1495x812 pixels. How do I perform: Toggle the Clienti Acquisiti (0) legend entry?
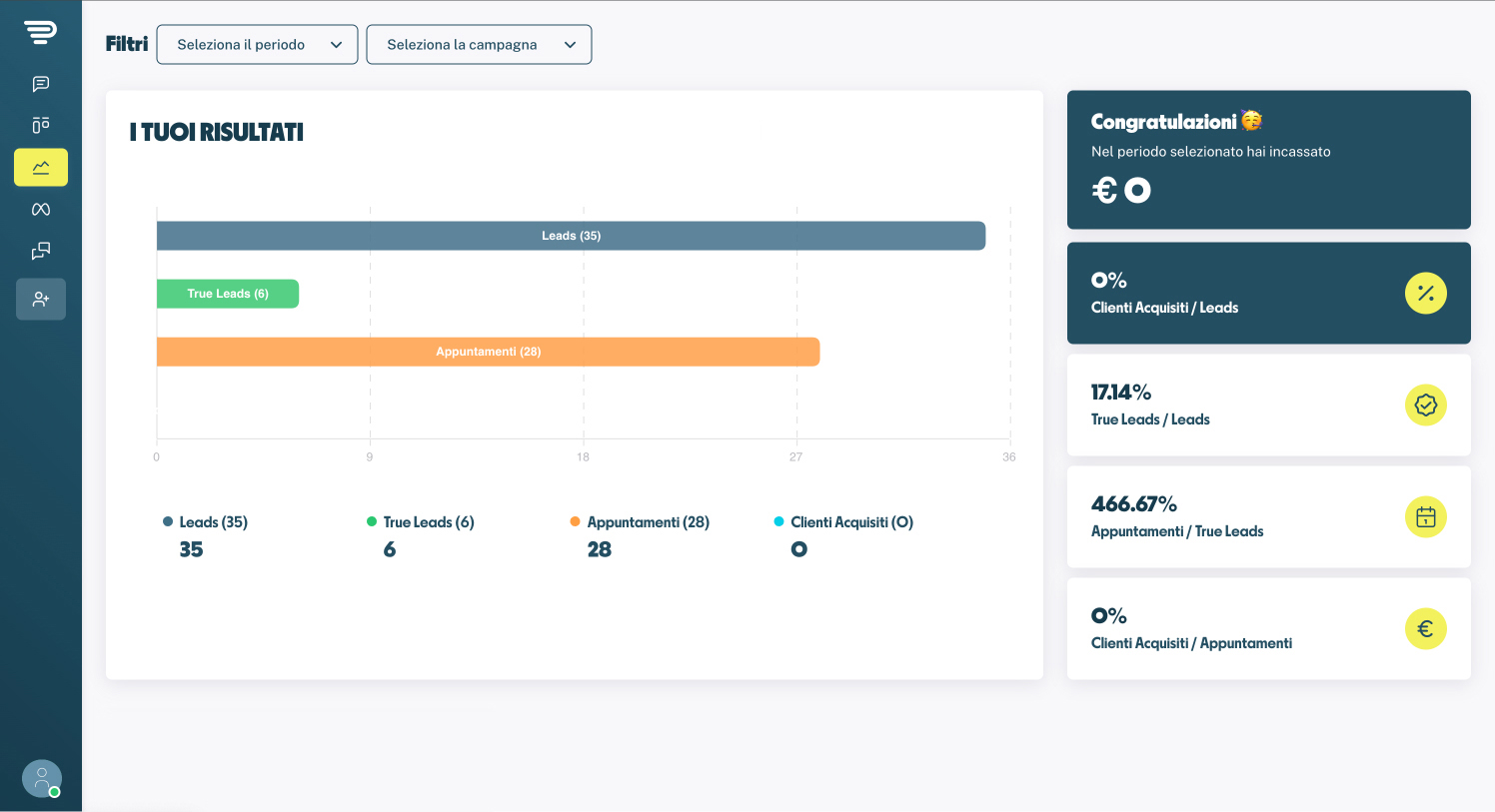843,522
